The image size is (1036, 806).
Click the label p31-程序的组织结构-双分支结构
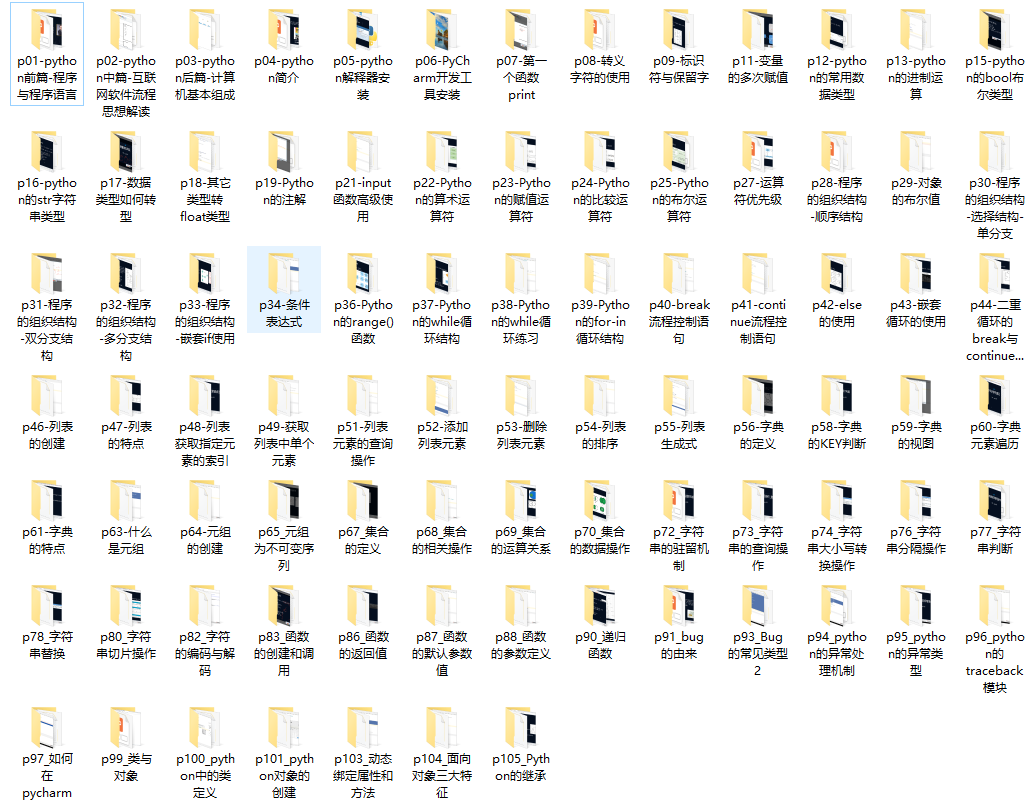pos(46,330)
